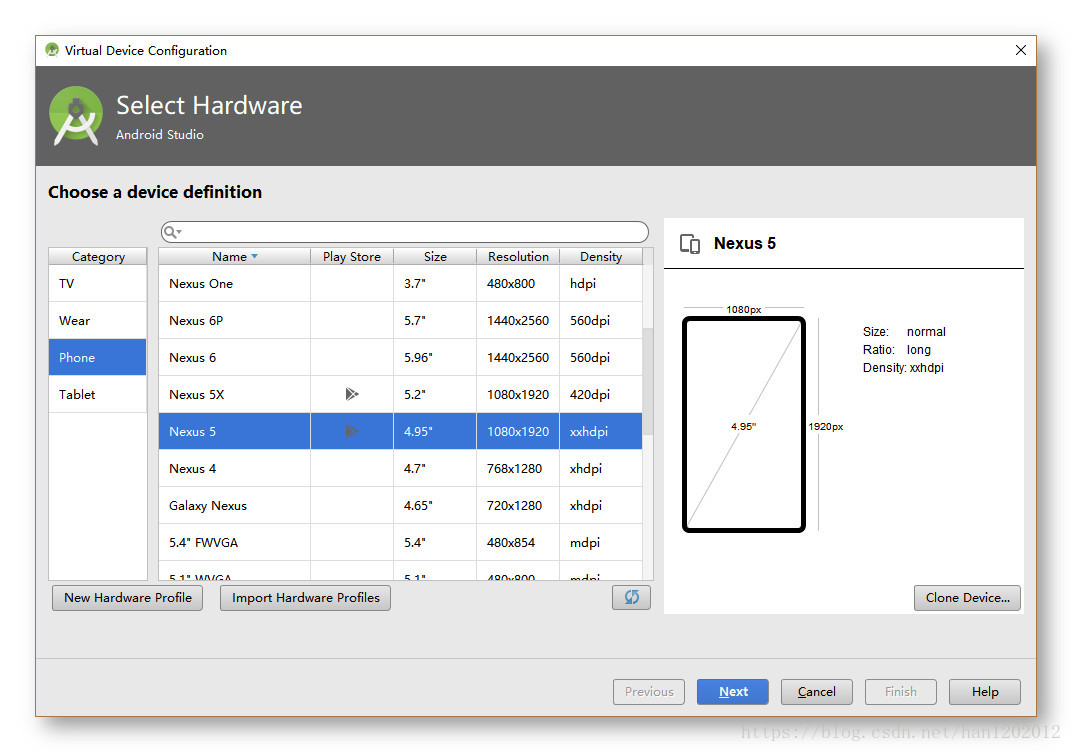Select the Tablet category
The height and width of the screenshot is (752, 1072).
click(98, 394)
